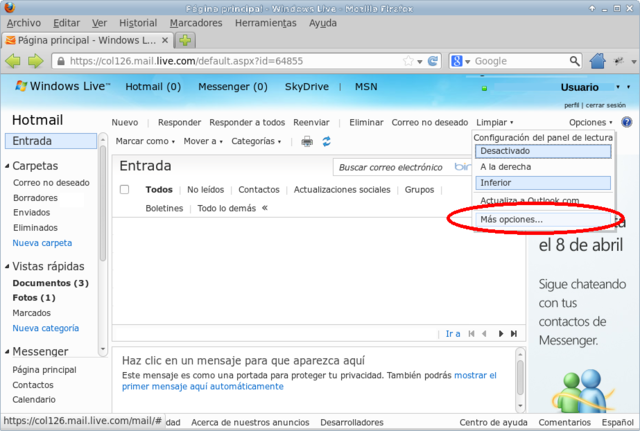Open SkyDrive in the top navigation
The height and width of the screenshot is (431, 640).
click(x=307, y=87)
